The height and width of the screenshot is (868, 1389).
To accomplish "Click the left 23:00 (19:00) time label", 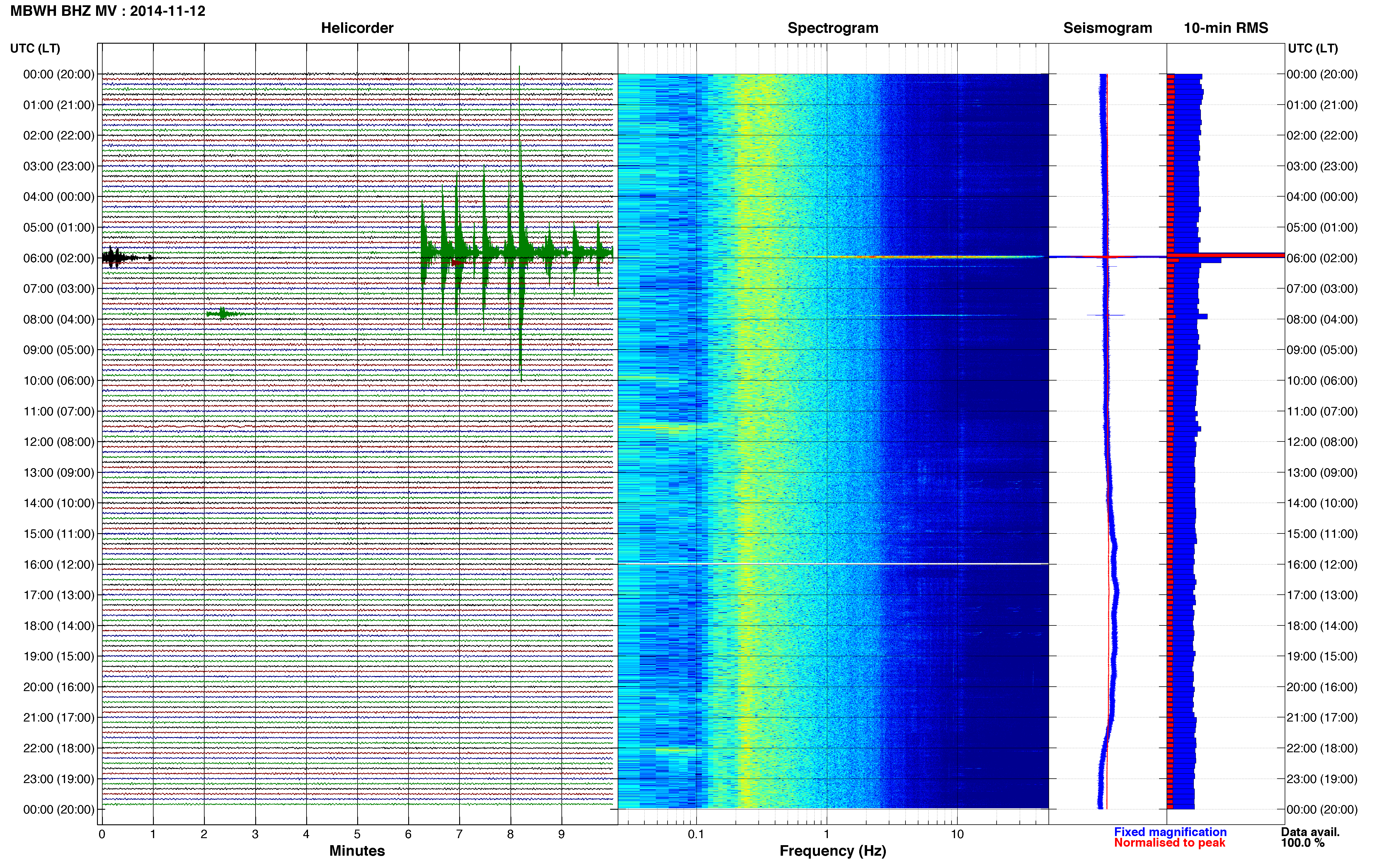I will pos(59,779).
